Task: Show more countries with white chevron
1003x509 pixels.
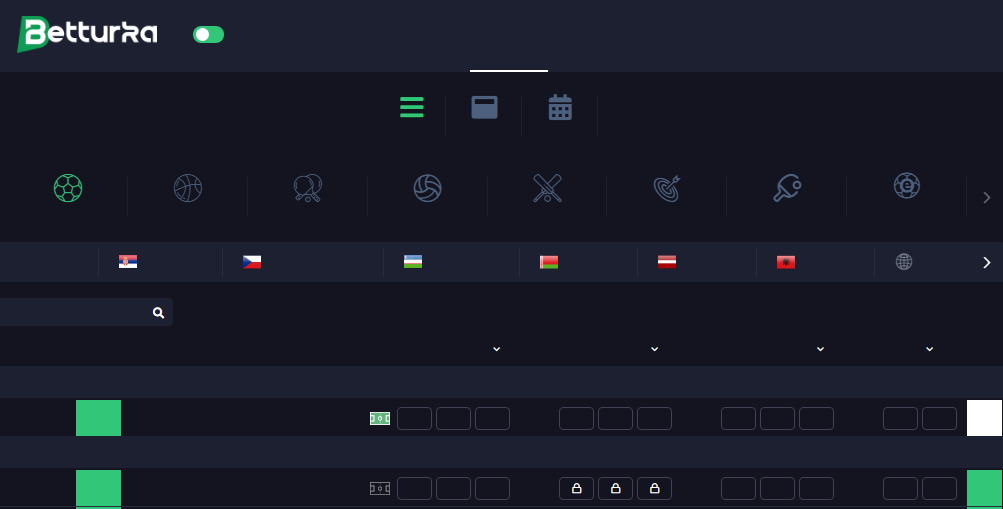Action: (986, 262)
